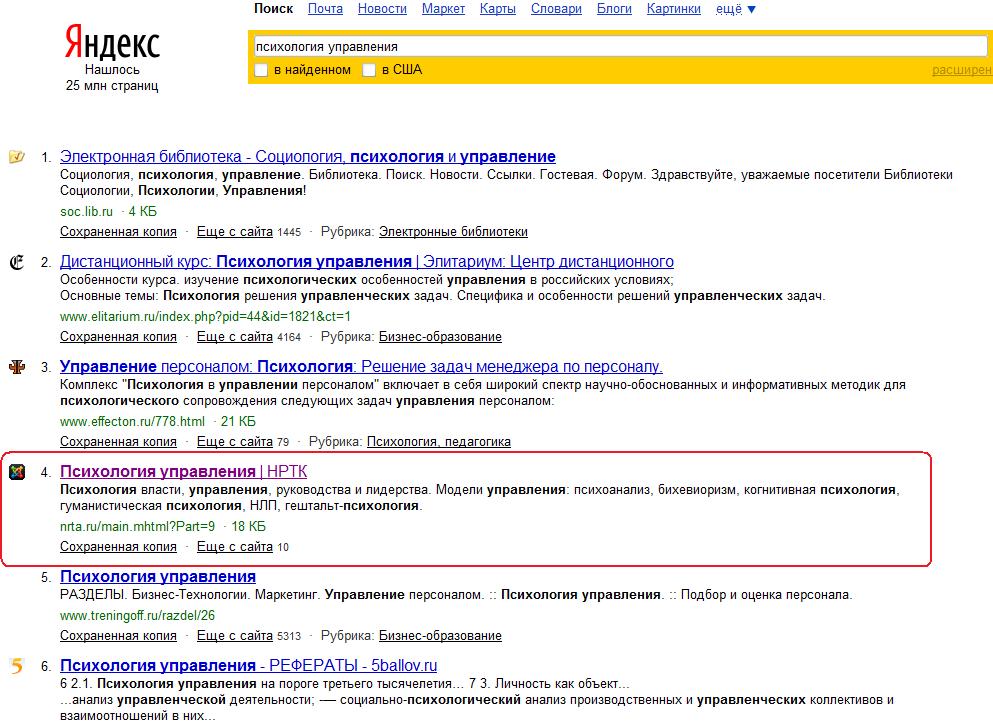Click 'Еще с сайта' 5313 link
This screenshot has width=993, height=727.
click(235, 636)
